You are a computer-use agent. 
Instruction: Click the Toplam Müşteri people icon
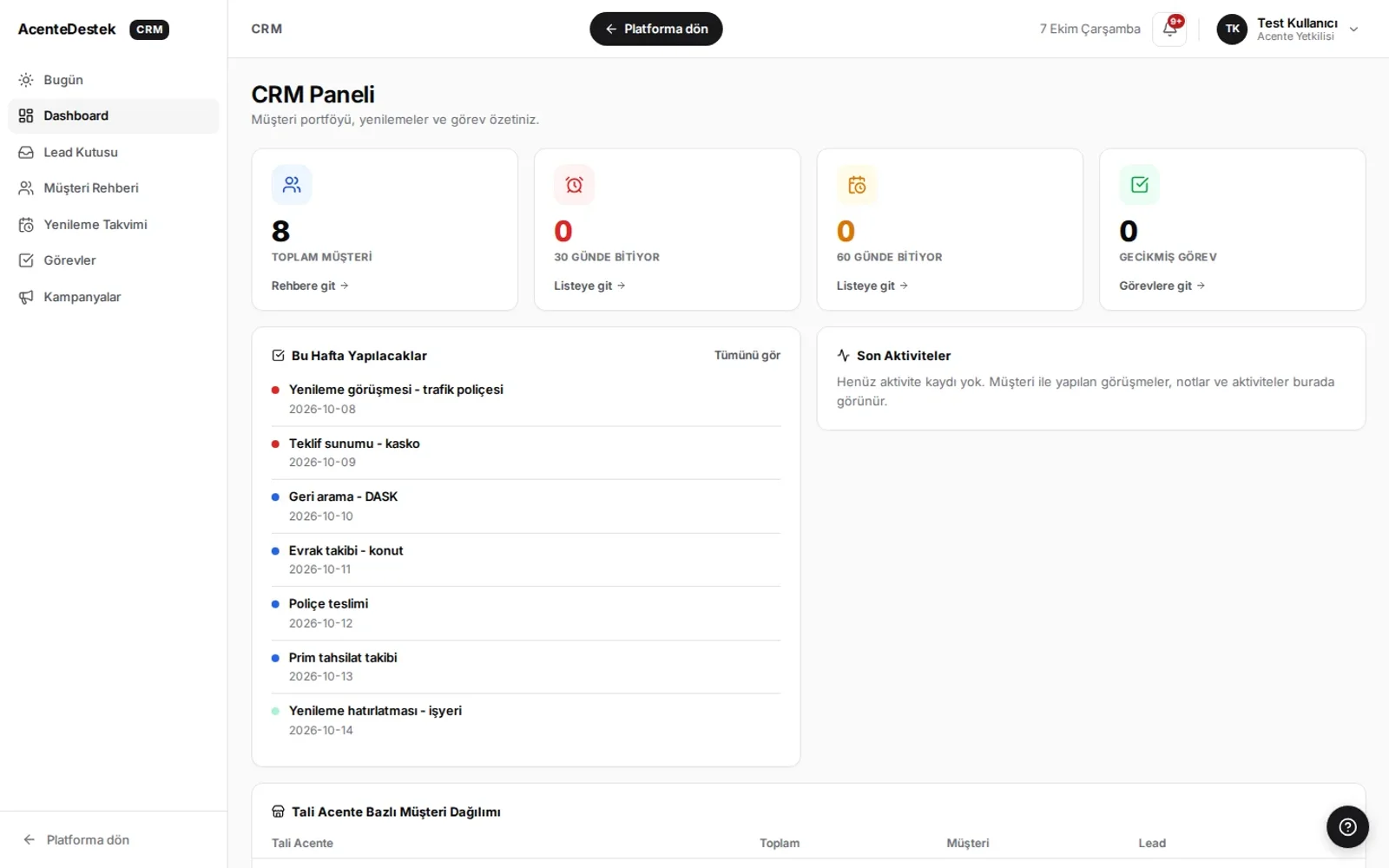pyautogui.click(x=292, y=185)
